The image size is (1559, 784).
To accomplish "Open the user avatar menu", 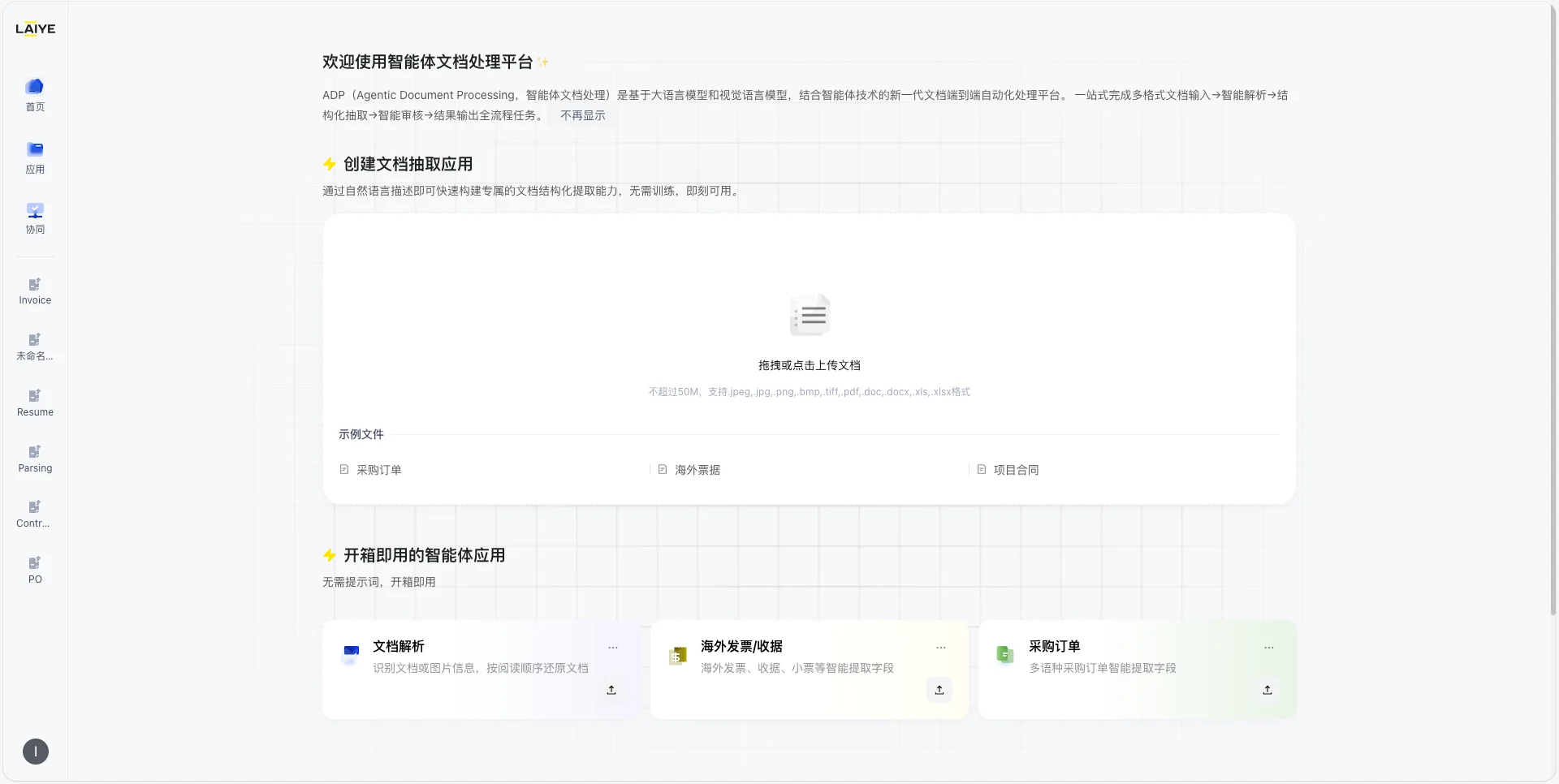I will click(x=36, y=752).
